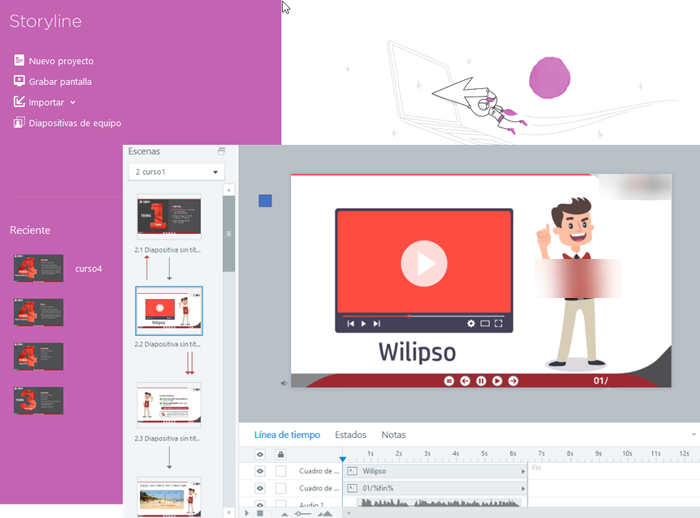Click the Nuevo proyecto icon

pyautogui.click(x=19, y=60)
